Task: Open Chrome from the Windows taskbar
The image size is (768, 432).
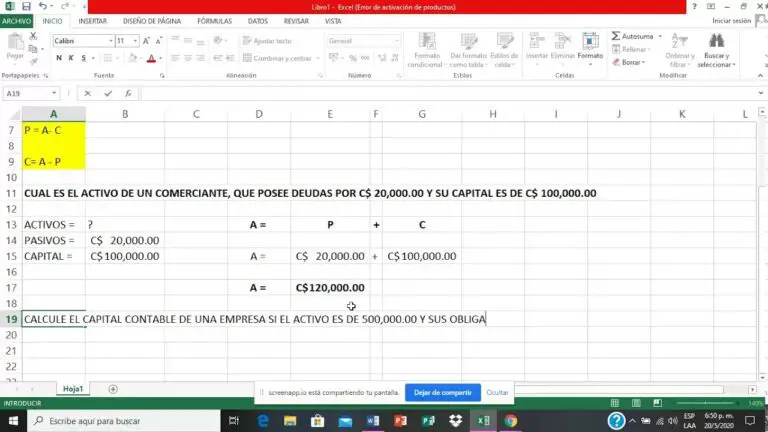Action: tap(511, 421)
